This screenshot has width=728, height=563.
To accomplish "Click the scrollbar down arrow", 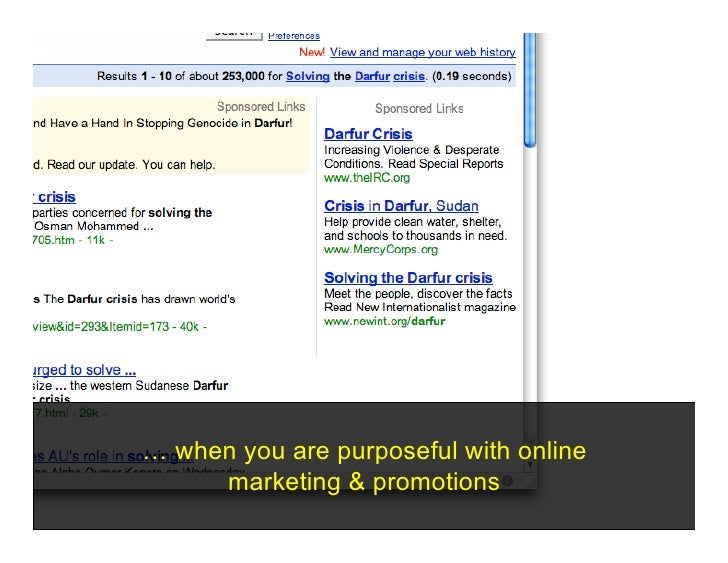I will (530, 464).
